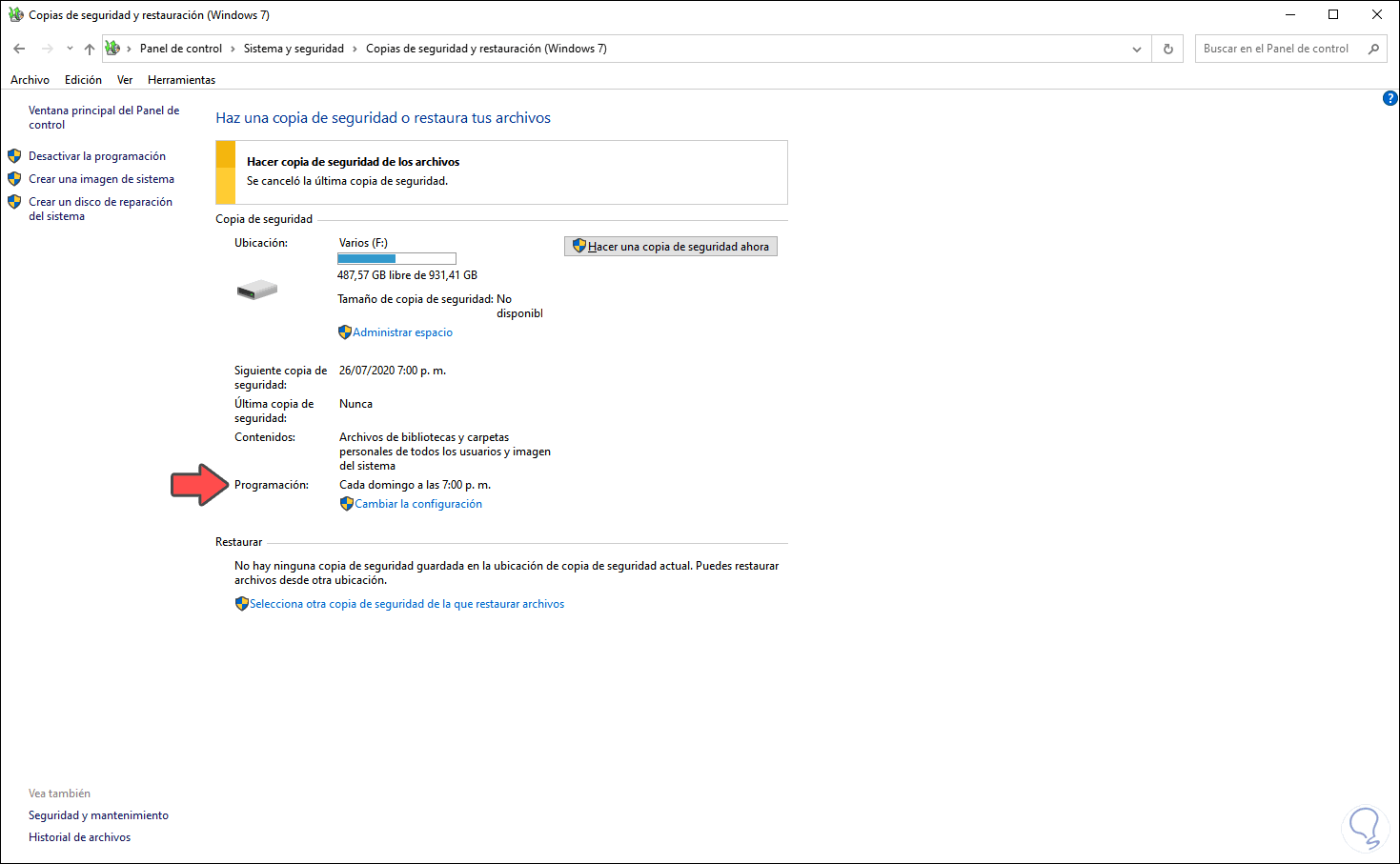Click Crear un disco de reparación del sistema

[100, 209]
